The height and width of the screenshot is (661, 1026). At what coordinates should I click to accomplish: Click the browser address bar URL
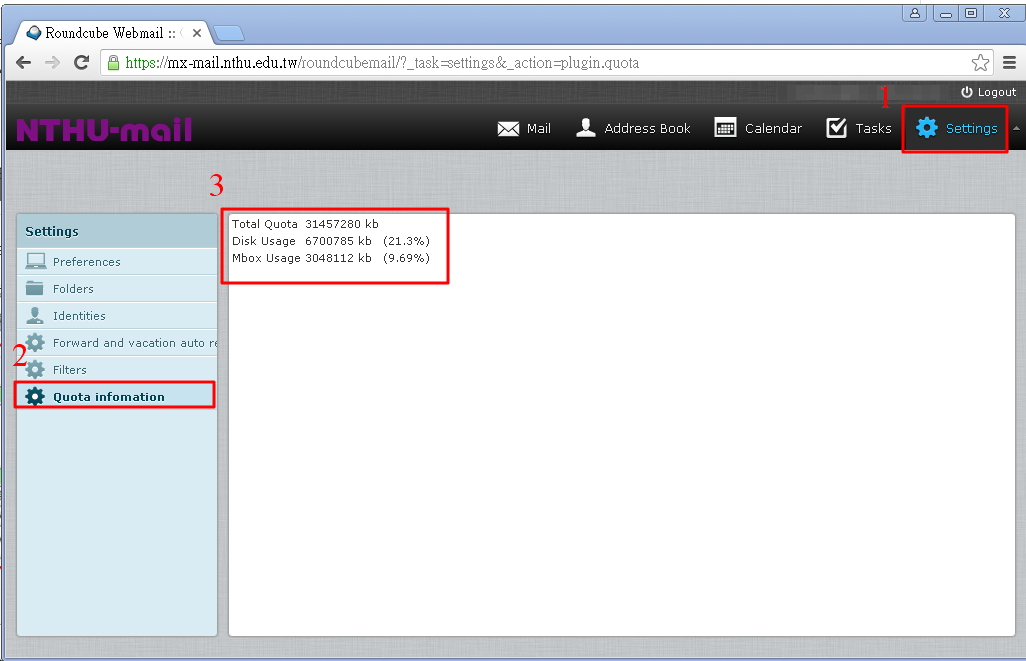[x=400, y=62]
